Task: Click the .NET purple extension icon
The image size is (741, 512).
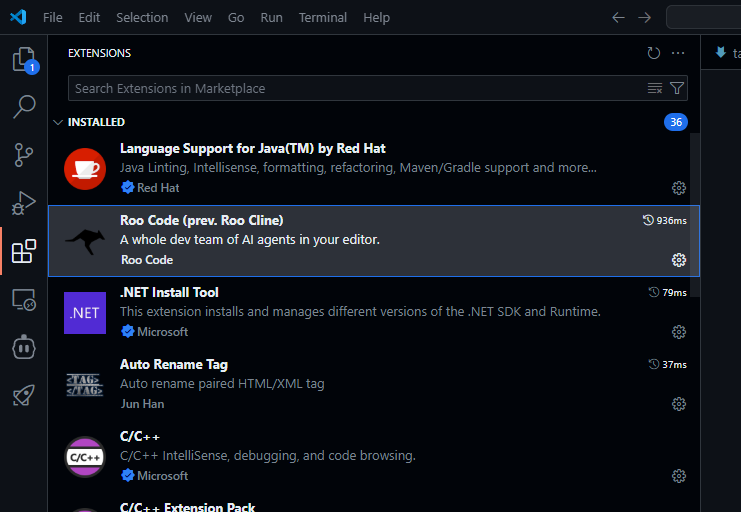Action: click(85, 313)
